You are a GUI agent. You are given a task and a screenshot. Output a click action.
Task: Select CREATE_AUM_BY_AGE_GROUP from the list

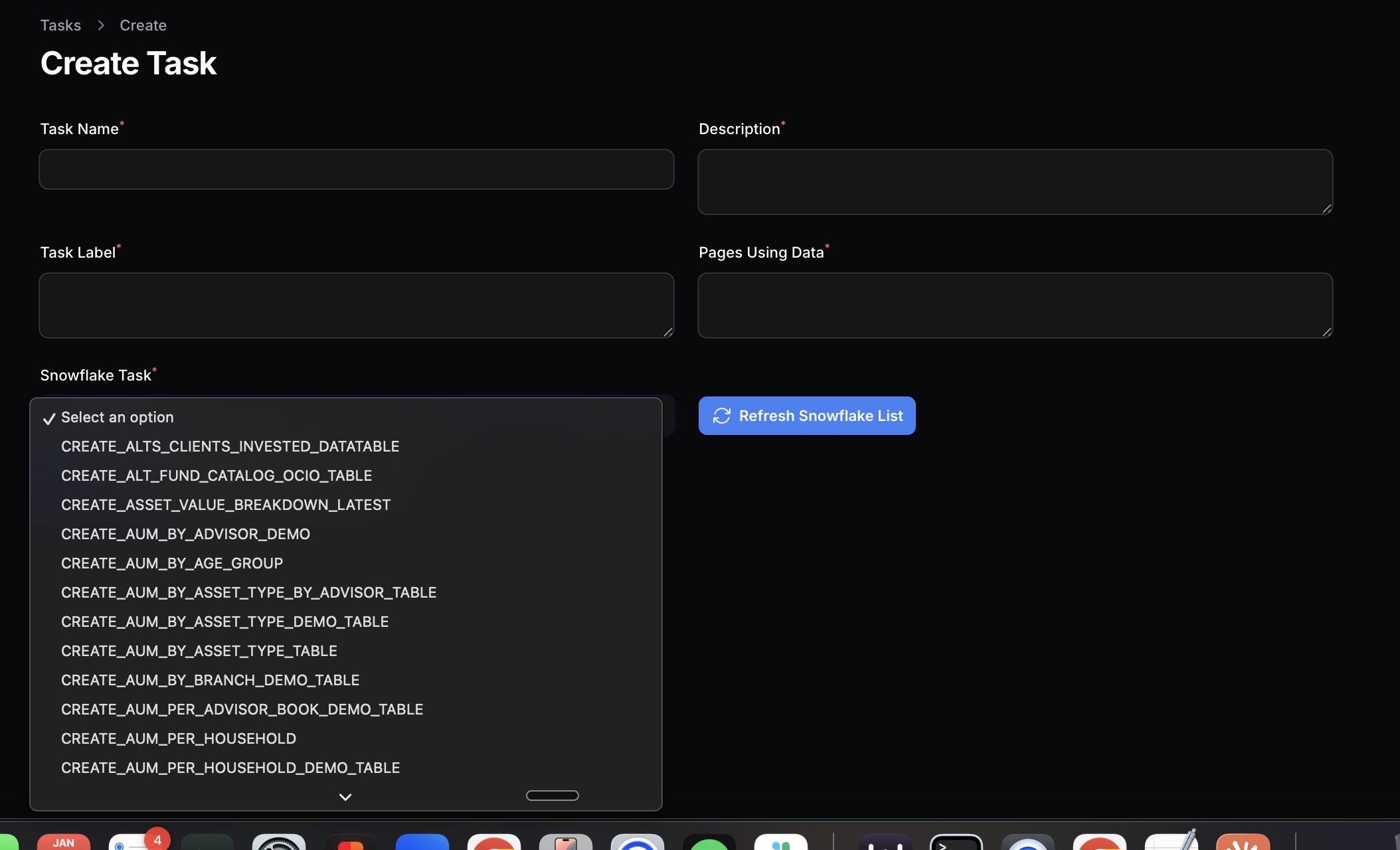click(172, 563)
